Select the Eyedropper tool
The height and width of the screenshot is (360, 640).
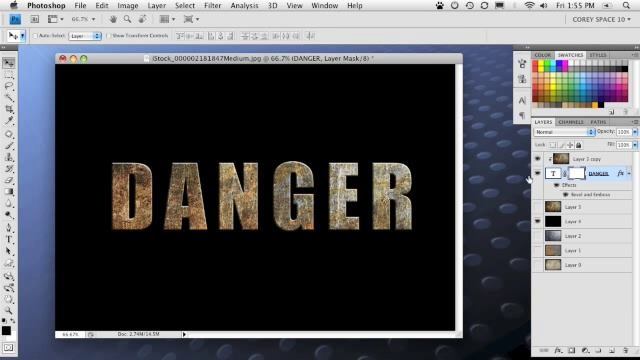pos(9,120)
